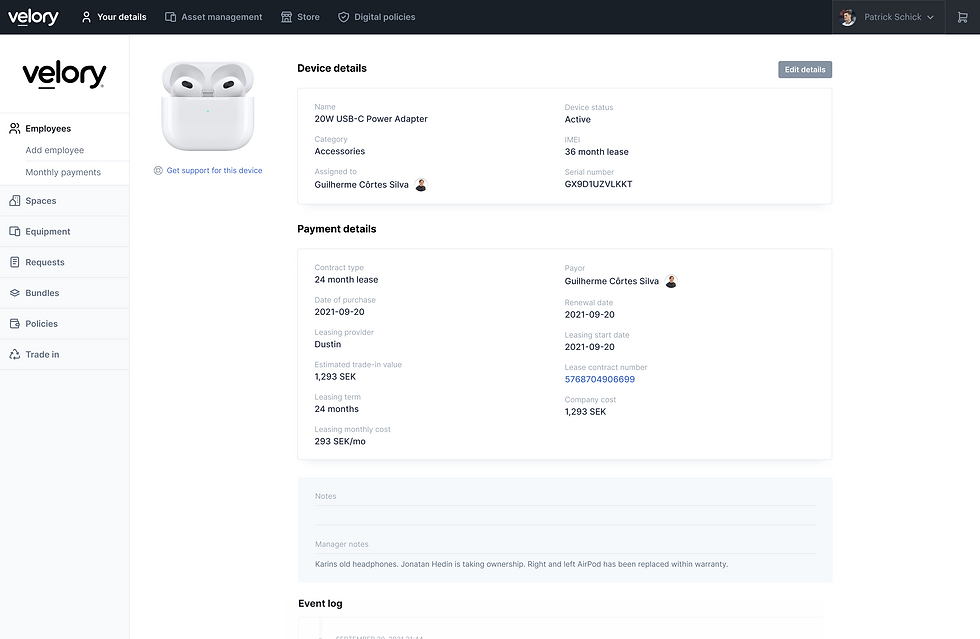Click the Equipment devices icon

tap(15, 231)
